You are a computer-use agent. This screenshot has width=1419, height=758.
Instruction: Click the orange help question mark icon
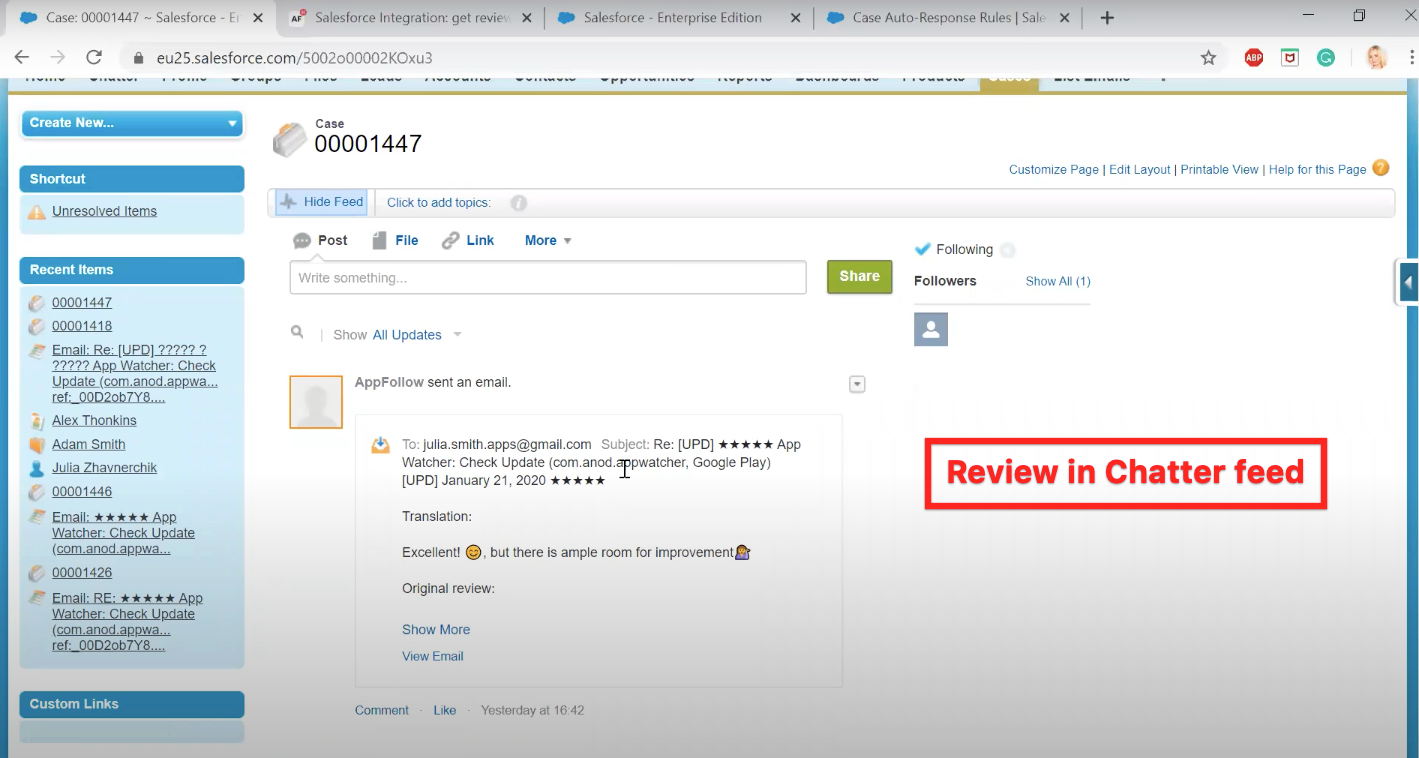tap(1381, 168)
